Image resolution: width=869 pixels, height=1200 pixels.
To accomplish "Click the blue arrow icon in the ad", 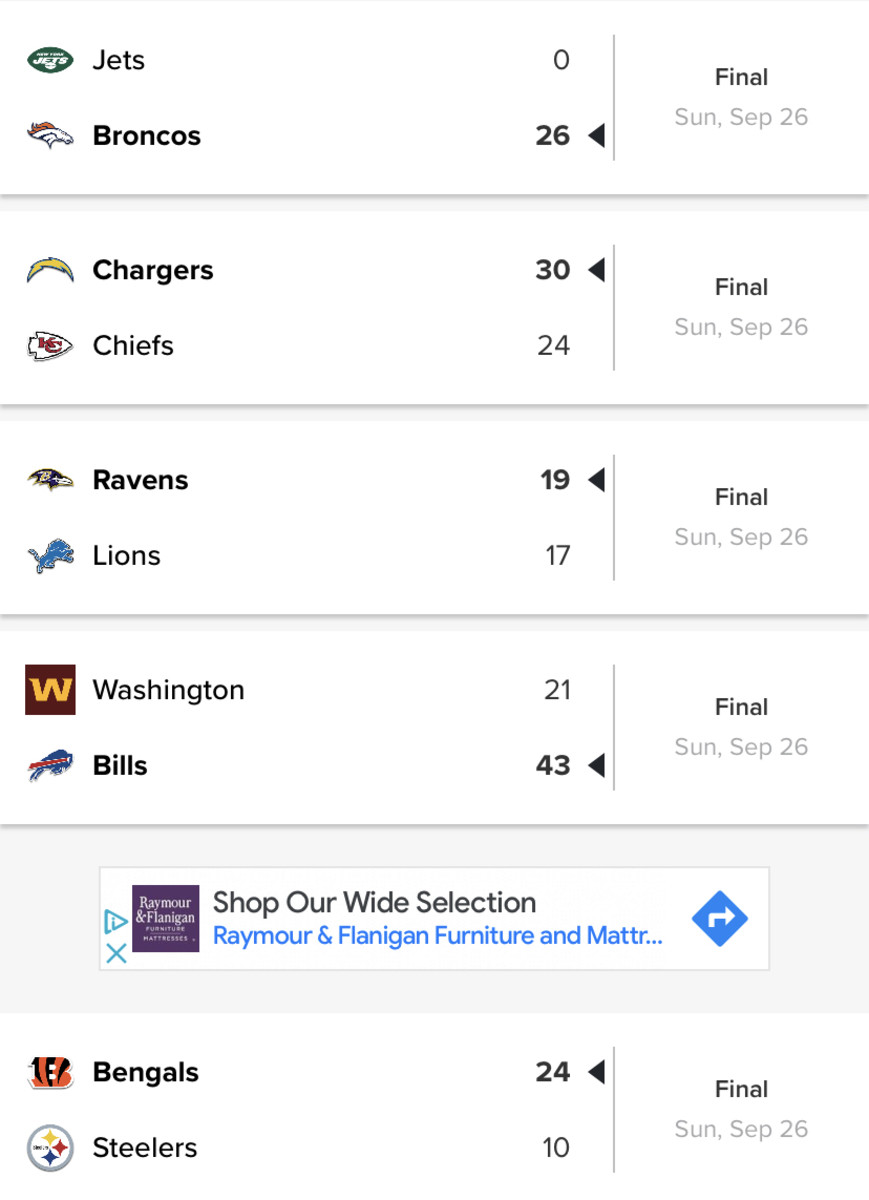I will pyautogui.click(x=720, y=918).
